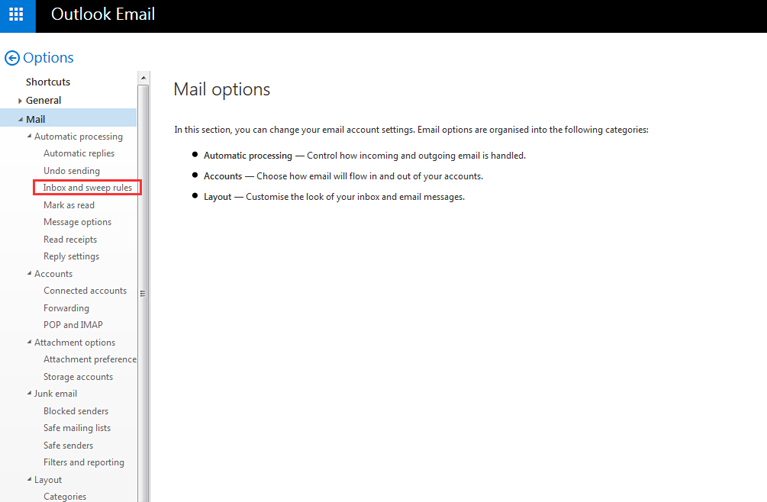Select the Mail tree item
The height and width of the screenshot is (502, 767).
point(35,119)
